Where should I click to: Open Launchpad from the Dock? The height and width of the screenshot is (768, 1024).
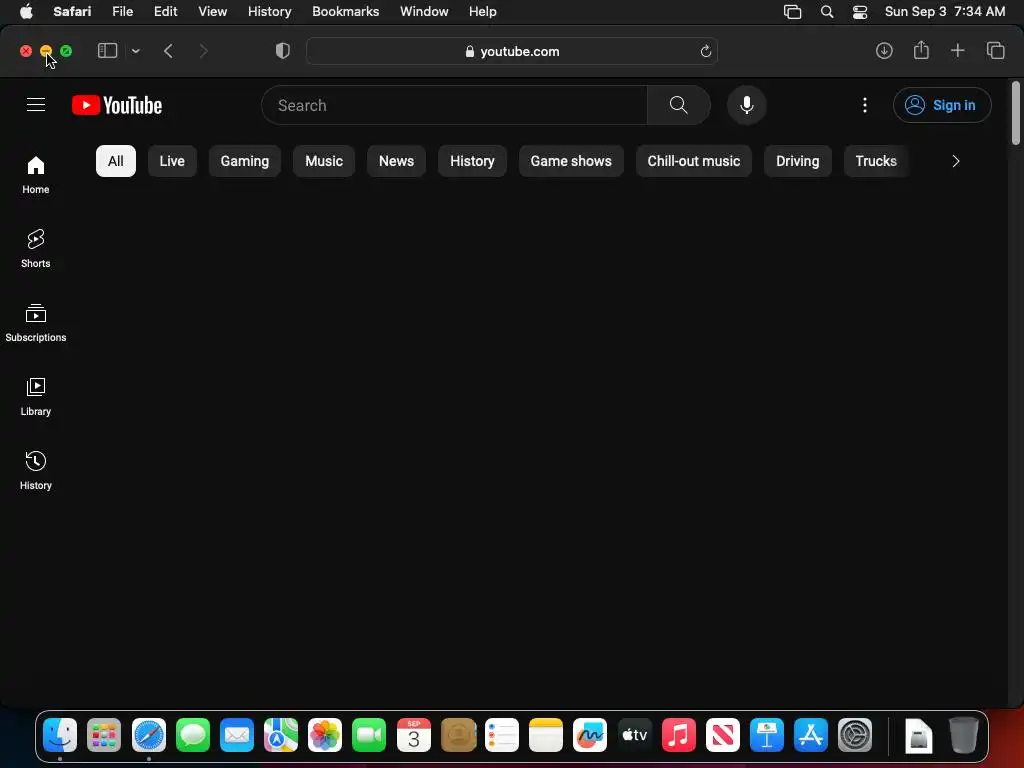point(104,735)
